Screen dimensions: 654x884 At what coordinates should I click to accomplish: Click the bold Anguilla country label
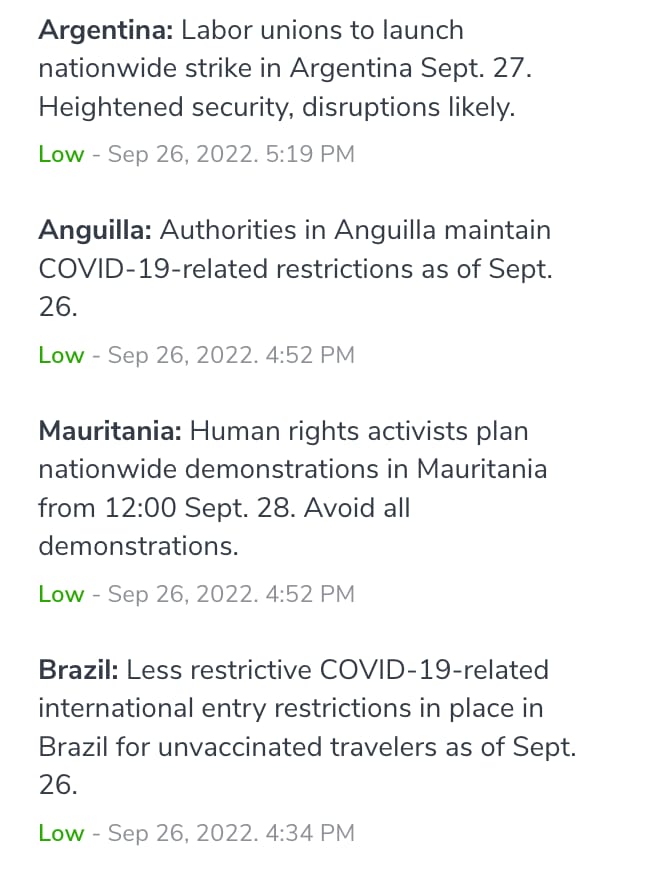[x=95, y=230]
